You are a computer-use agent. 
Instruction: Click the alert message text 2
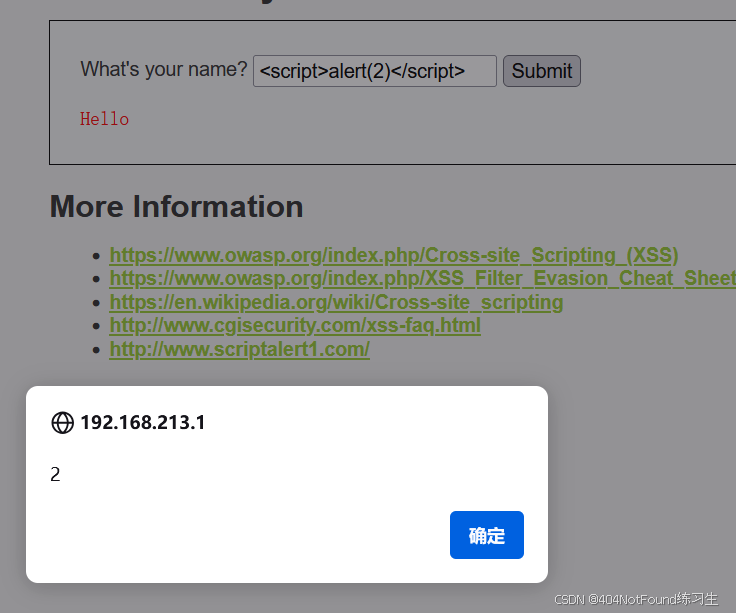pyautogui.click(x=55, y=475)
